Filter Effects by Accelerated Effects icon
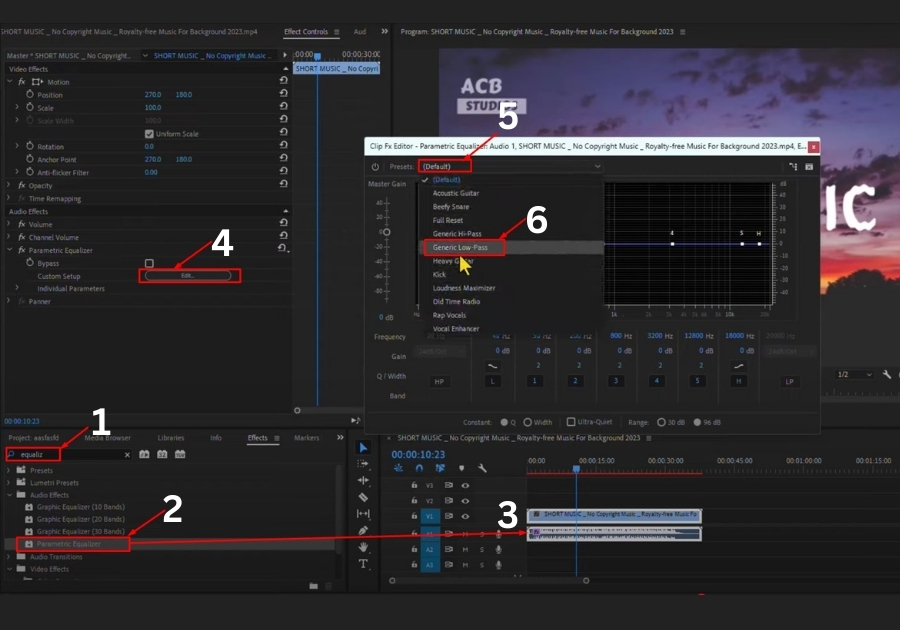The height and width of the screenshot is (630, 900). pyautogui.click(x=144, y=454)
